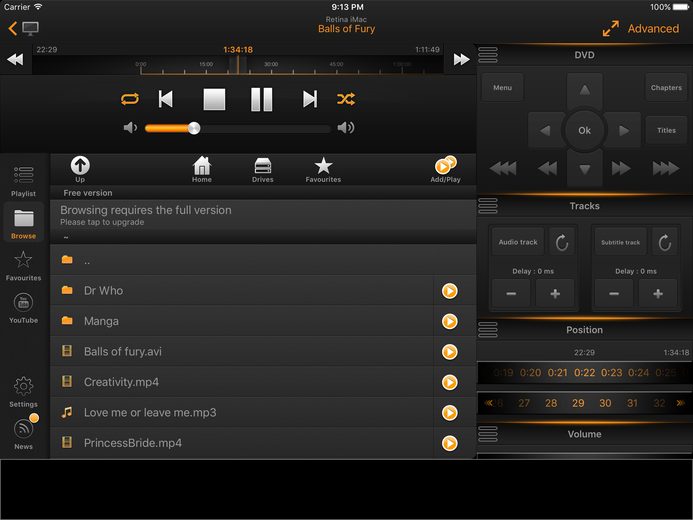Image resolution: width=693 pixels, height=520 pixels.
Task: Go up one folder with Up
Action: pos(80,169)
